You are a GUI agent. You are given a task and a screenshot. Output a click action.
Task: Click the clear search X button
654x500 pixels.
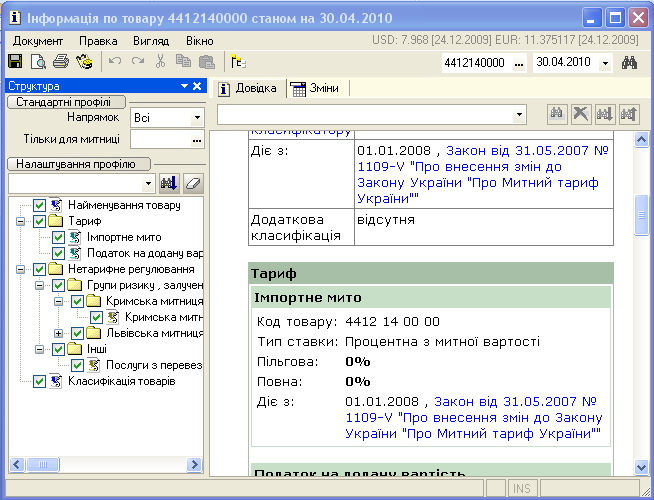click(581, 114)
